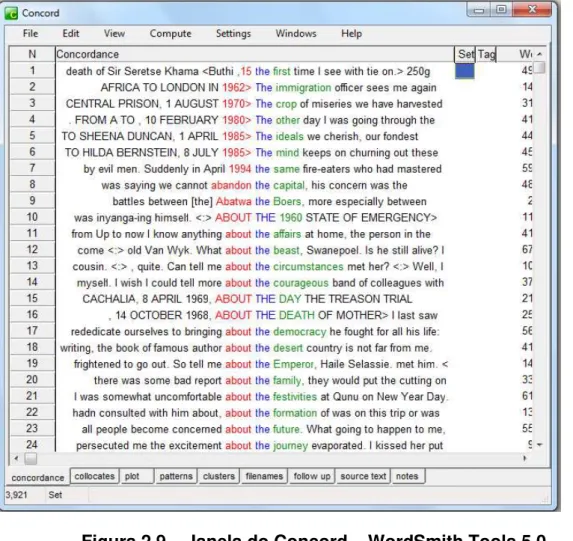Screen dimensions: 573x541
Task: Click the N column header
Action: [32, 54]
